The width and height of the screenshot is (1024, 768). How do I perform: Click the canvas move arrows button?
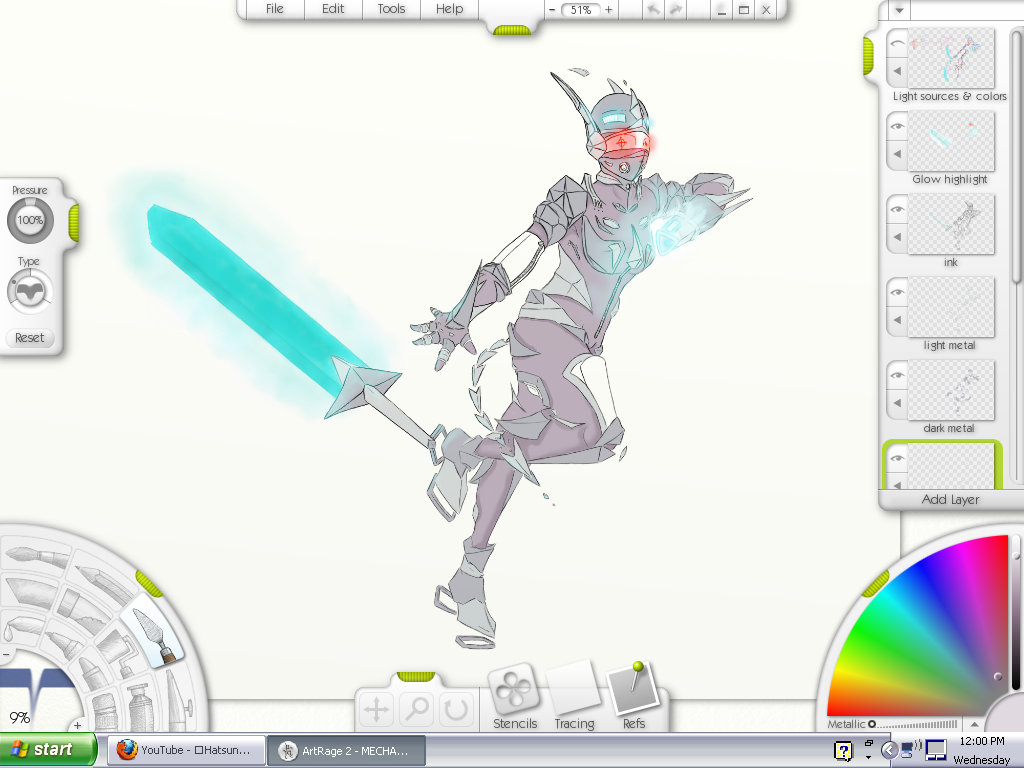point(377,709)
